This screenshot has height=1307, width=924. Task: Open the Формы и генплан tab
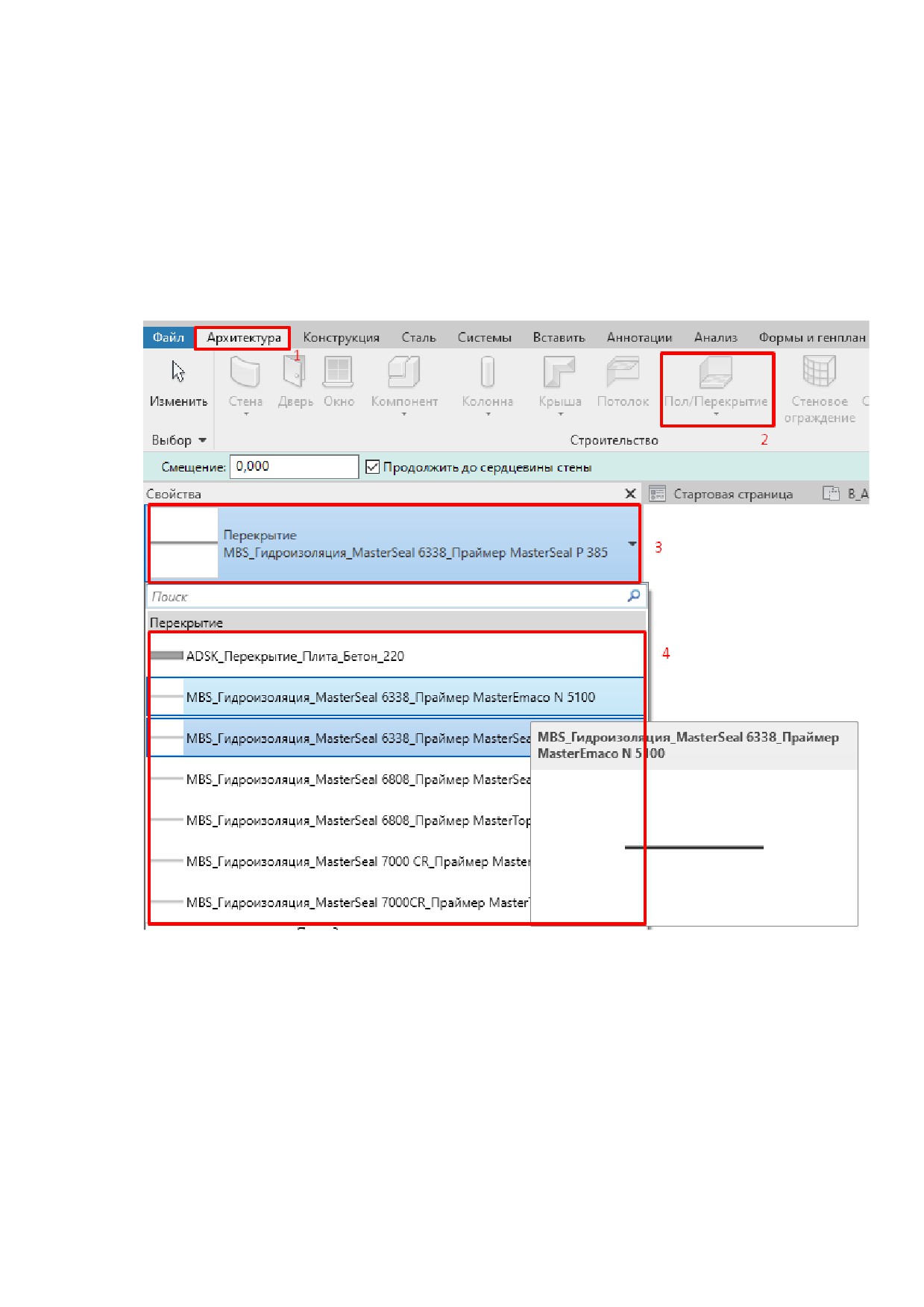812,337
